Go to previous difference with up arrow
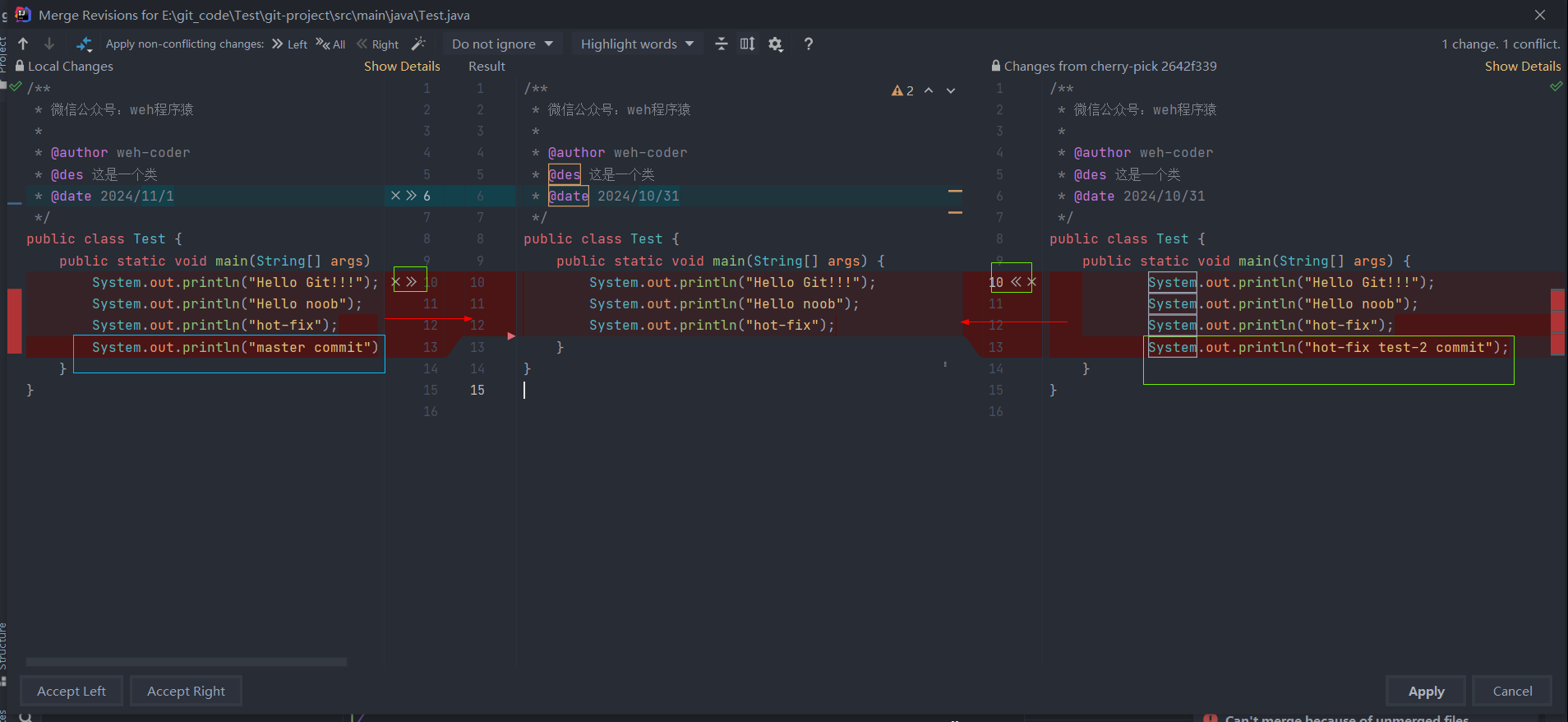Screen dimensions: 1568x722 pyautogui.click(x=23, y=44)
